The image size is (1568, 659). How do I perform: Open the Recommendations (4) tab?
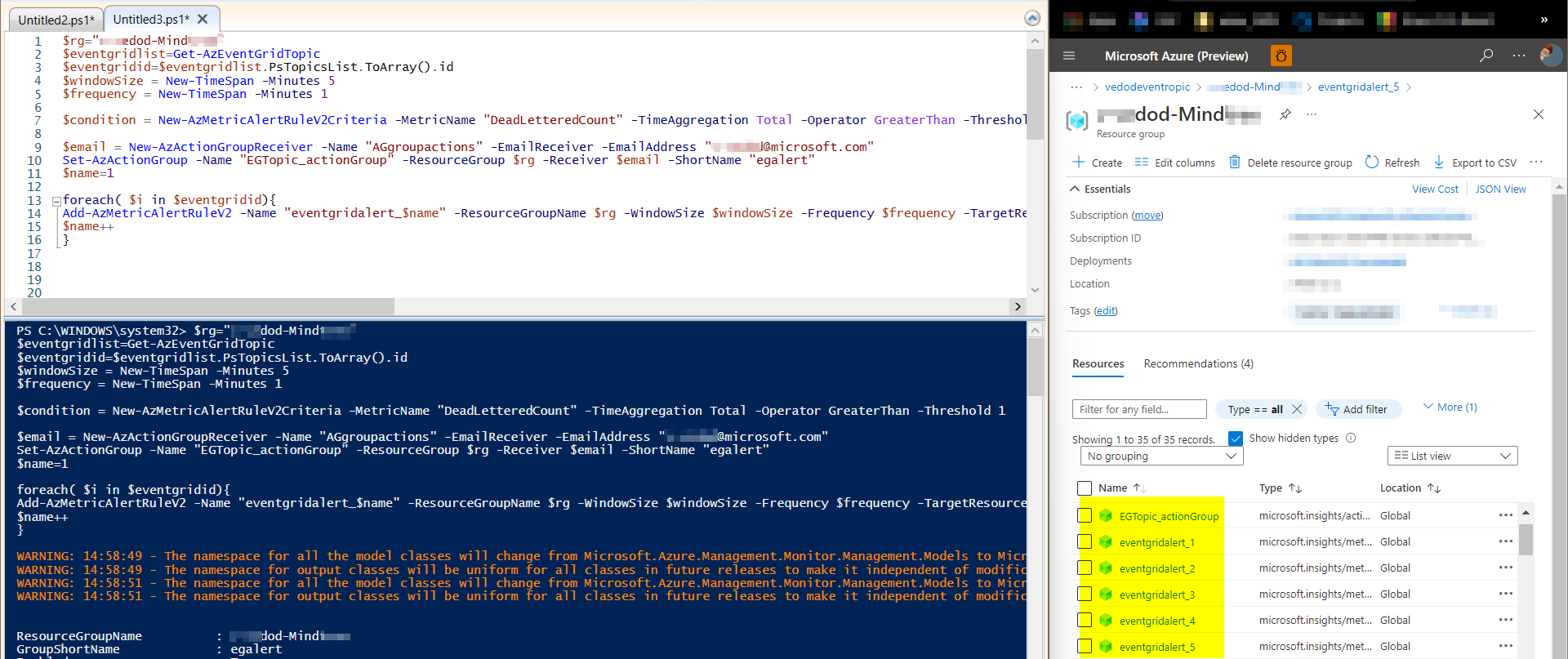click(x=1198, y=363)
